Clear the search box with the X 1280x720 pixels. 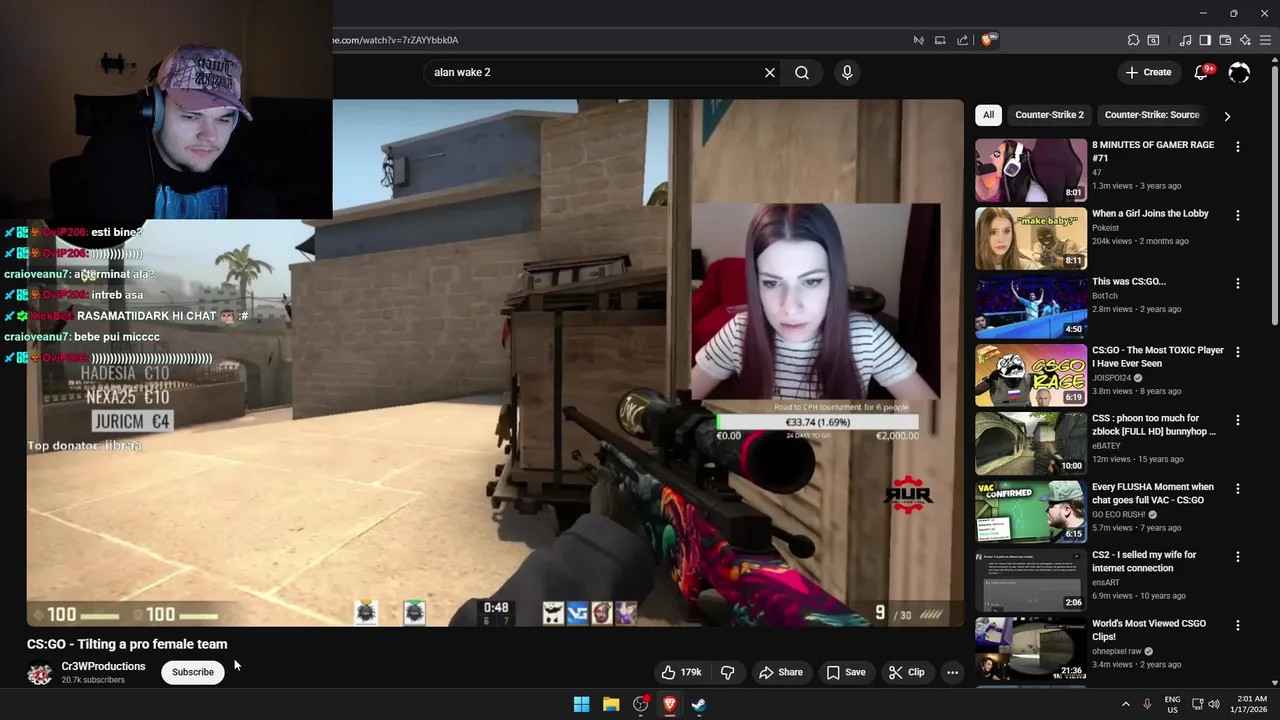coord(770,72)
